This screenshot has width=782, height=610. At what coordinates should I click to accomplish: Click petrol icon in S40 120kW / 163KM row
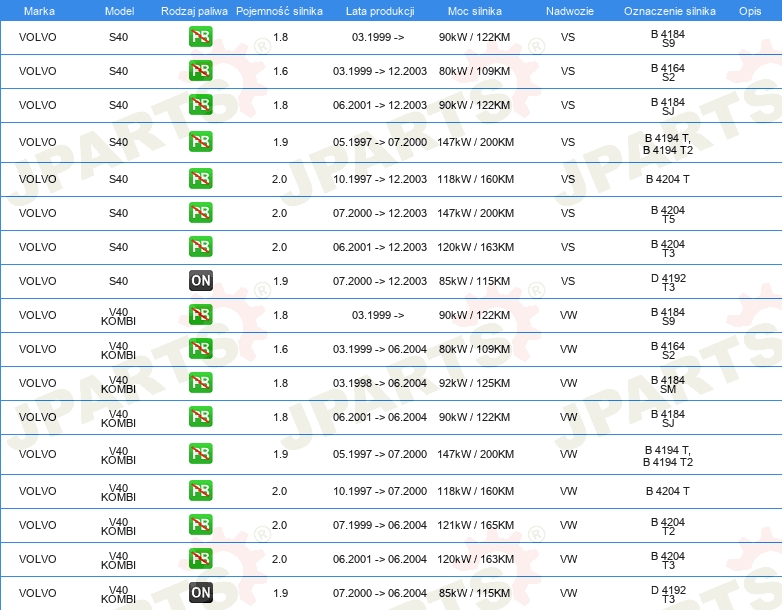(x=200, y=246)
